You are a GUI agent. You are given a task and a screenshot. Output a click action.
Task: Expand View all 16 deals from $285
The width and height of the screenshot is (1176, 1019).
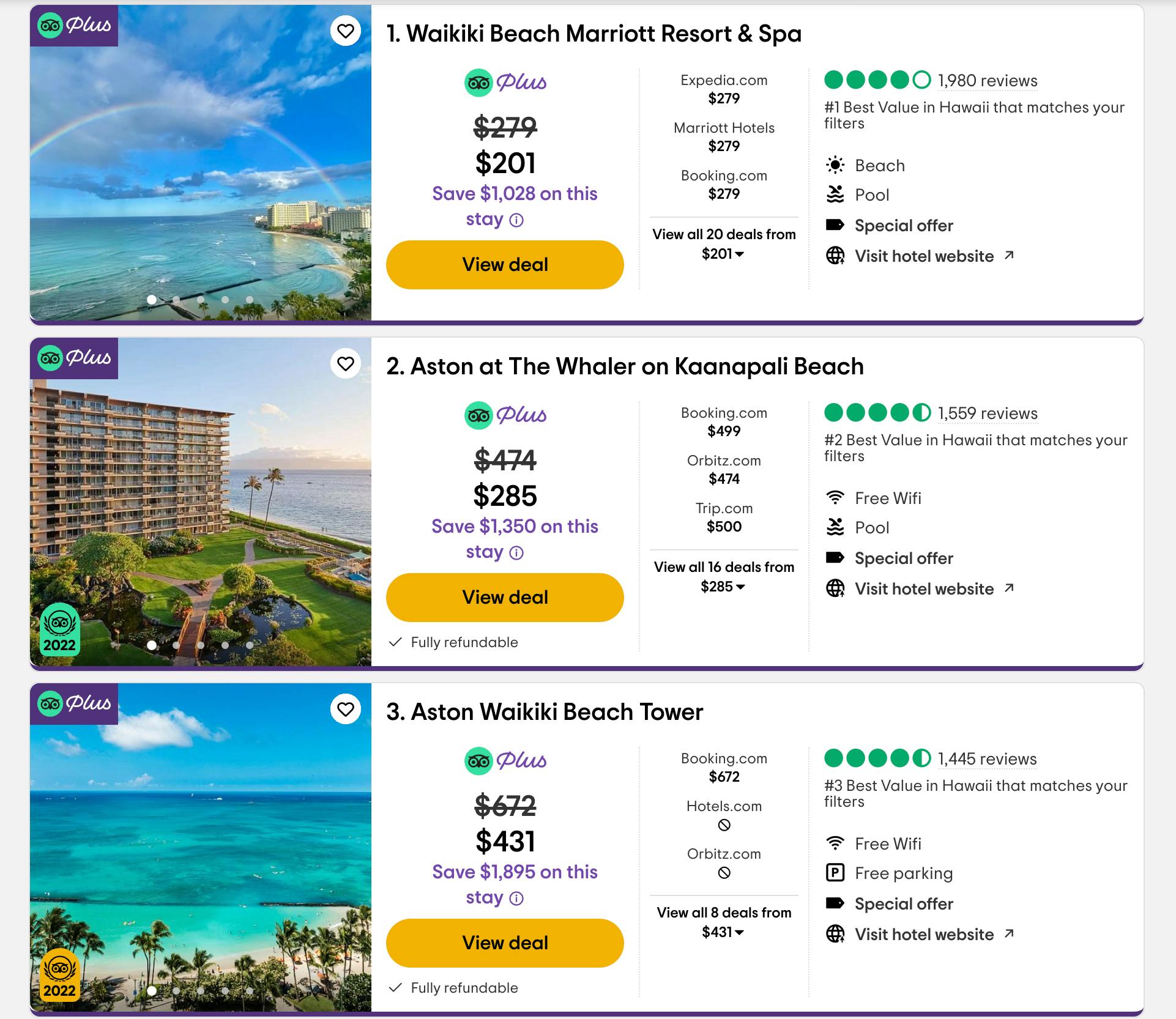[x=724, y=577]
